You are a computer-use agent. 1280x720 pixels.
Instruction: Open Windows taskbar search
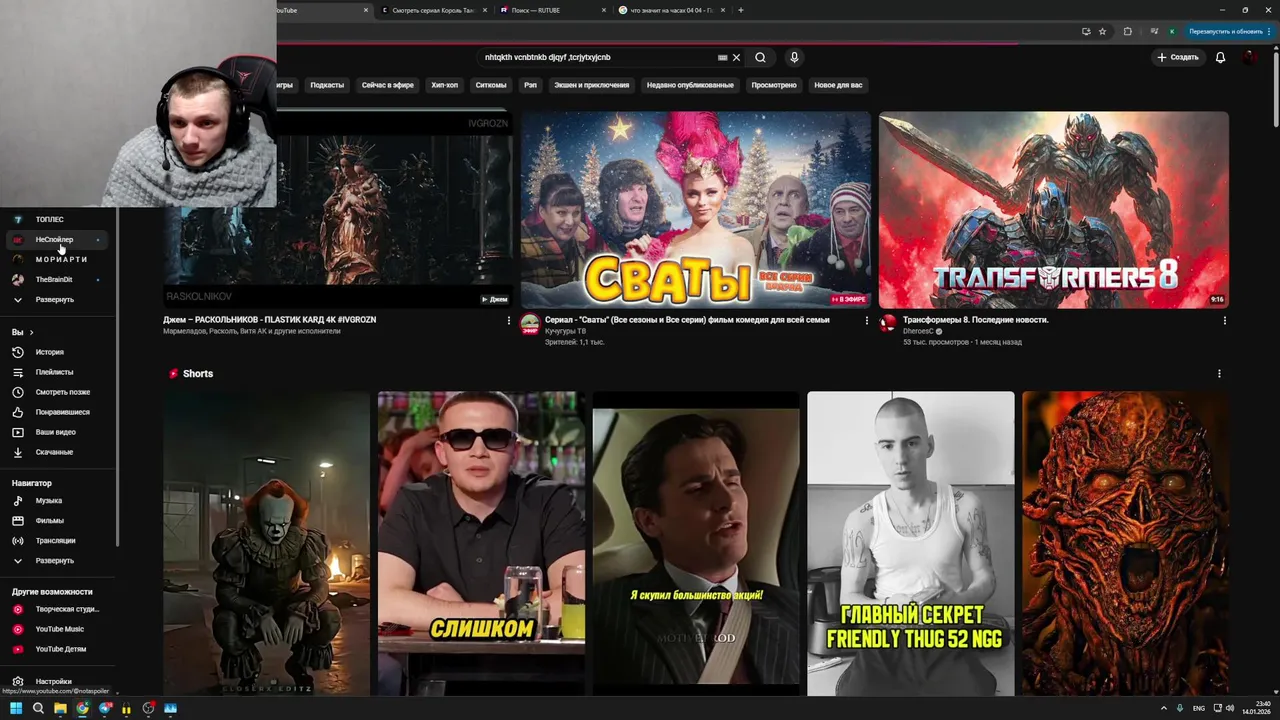point(38,708)
